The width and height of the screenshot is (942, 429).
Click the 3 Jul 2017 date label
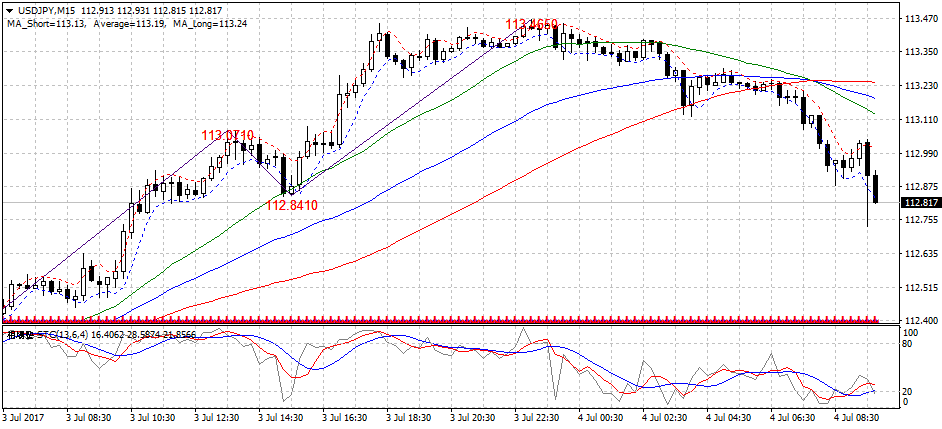coord(24,416)
